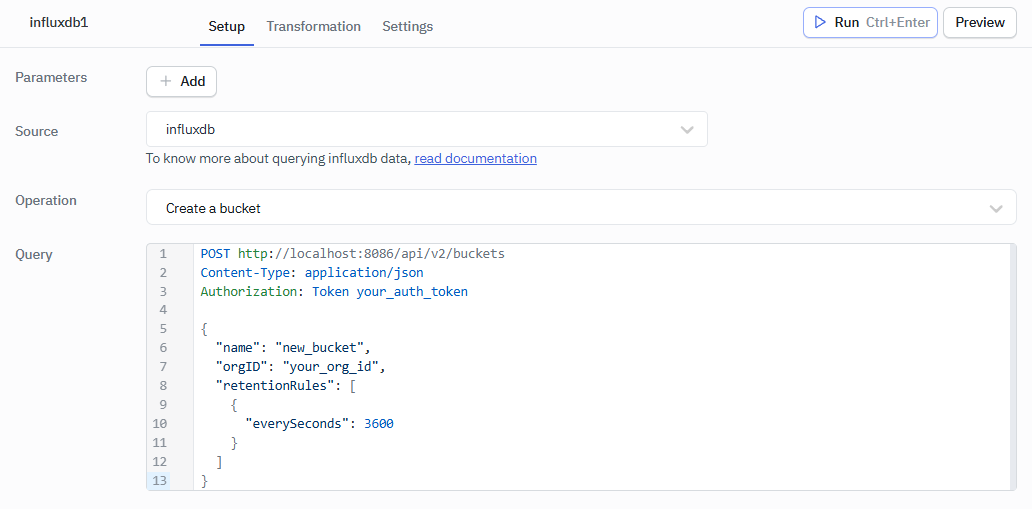
Task: Click the "name": "new_bucket" line
Action: (x=293, y=348)
